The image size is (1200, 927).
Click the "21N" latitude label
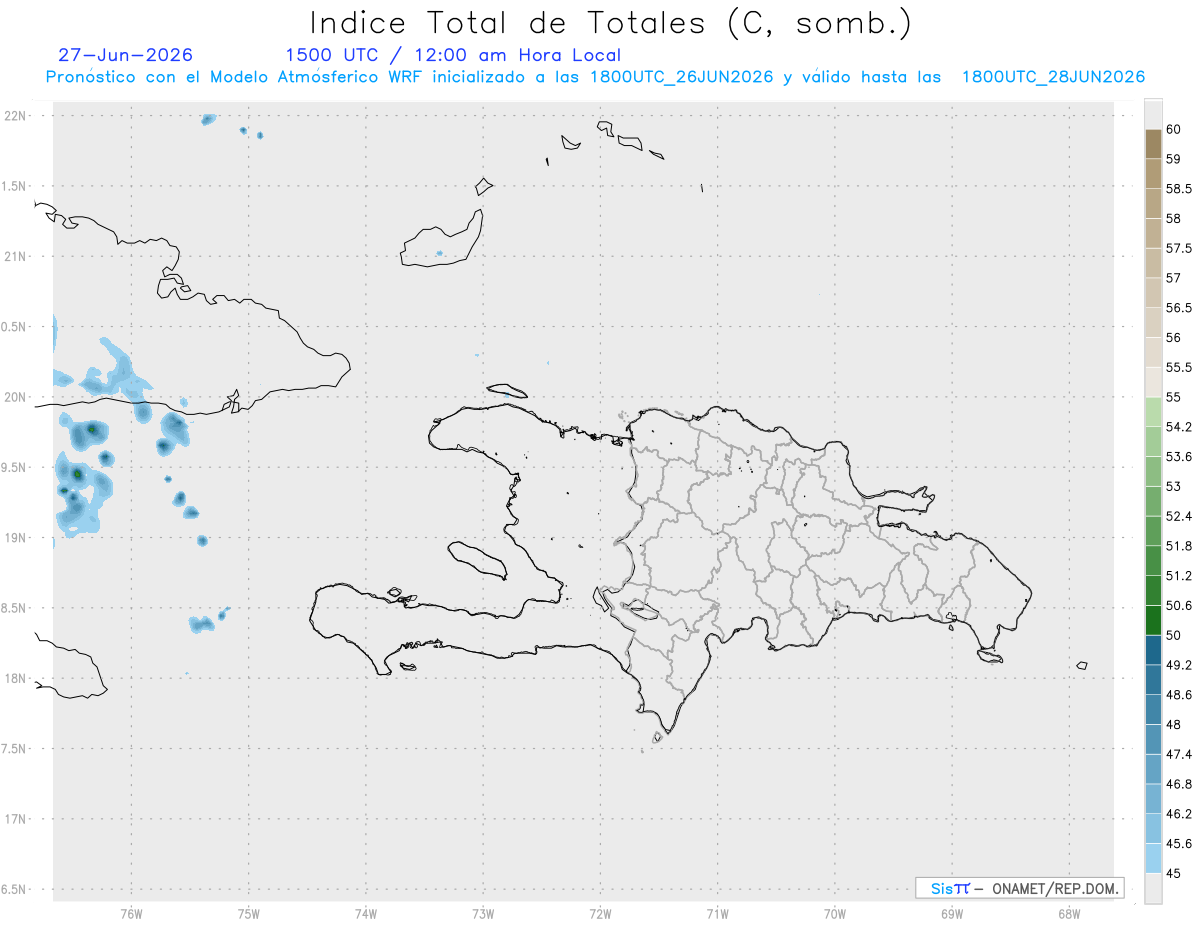click(x=17, y=256)
